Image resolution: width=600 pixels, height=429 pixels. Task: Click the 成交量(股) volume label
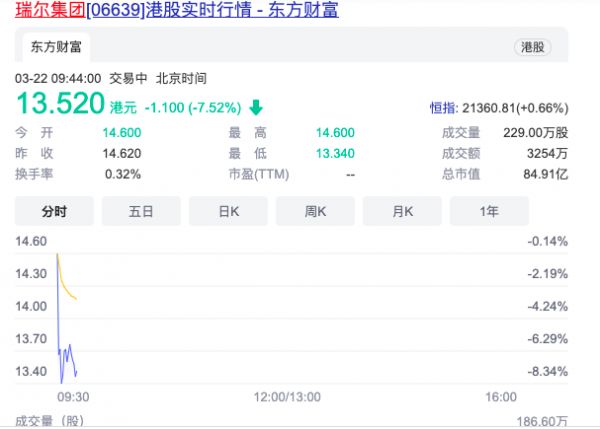pos(48,422)
